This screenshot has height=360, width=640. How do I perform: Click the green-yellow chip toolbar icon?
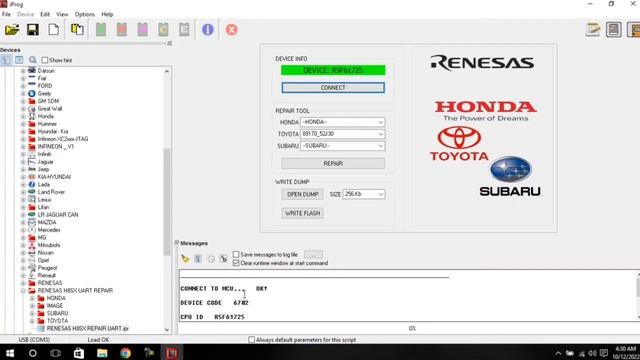(x=163, y=29)
